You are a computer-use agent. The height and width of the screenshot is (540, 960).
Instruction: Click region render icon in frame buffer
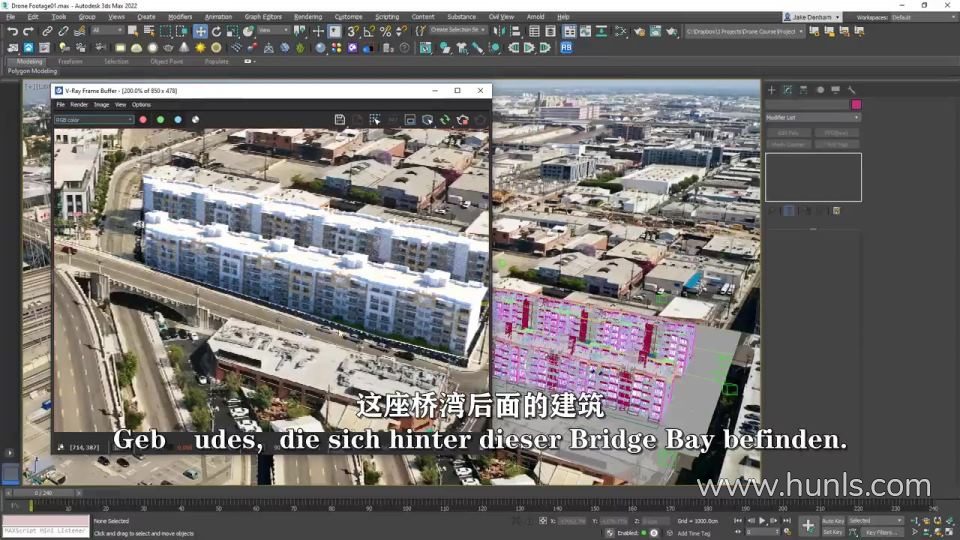[x=410, y=120]
